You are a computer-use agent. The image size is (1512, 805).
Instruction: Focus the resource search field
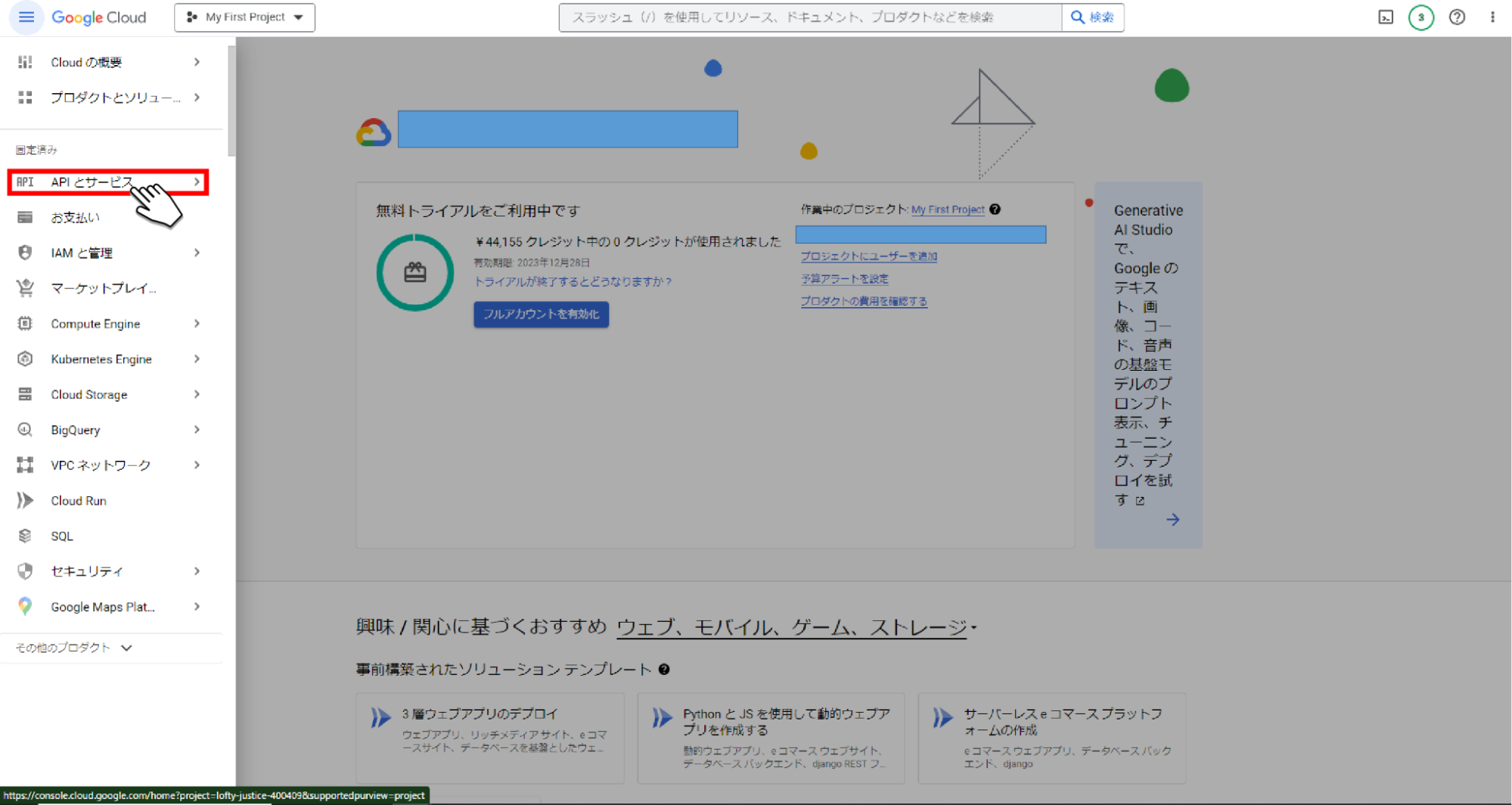tap(809, 17)
